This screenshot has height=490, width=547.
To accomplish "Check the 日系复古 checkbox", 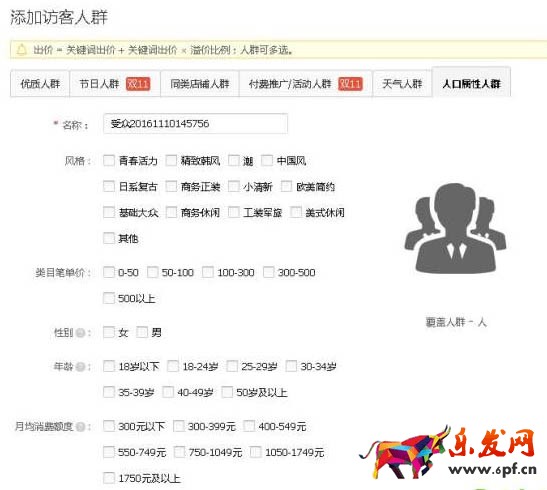I will 109,186.
